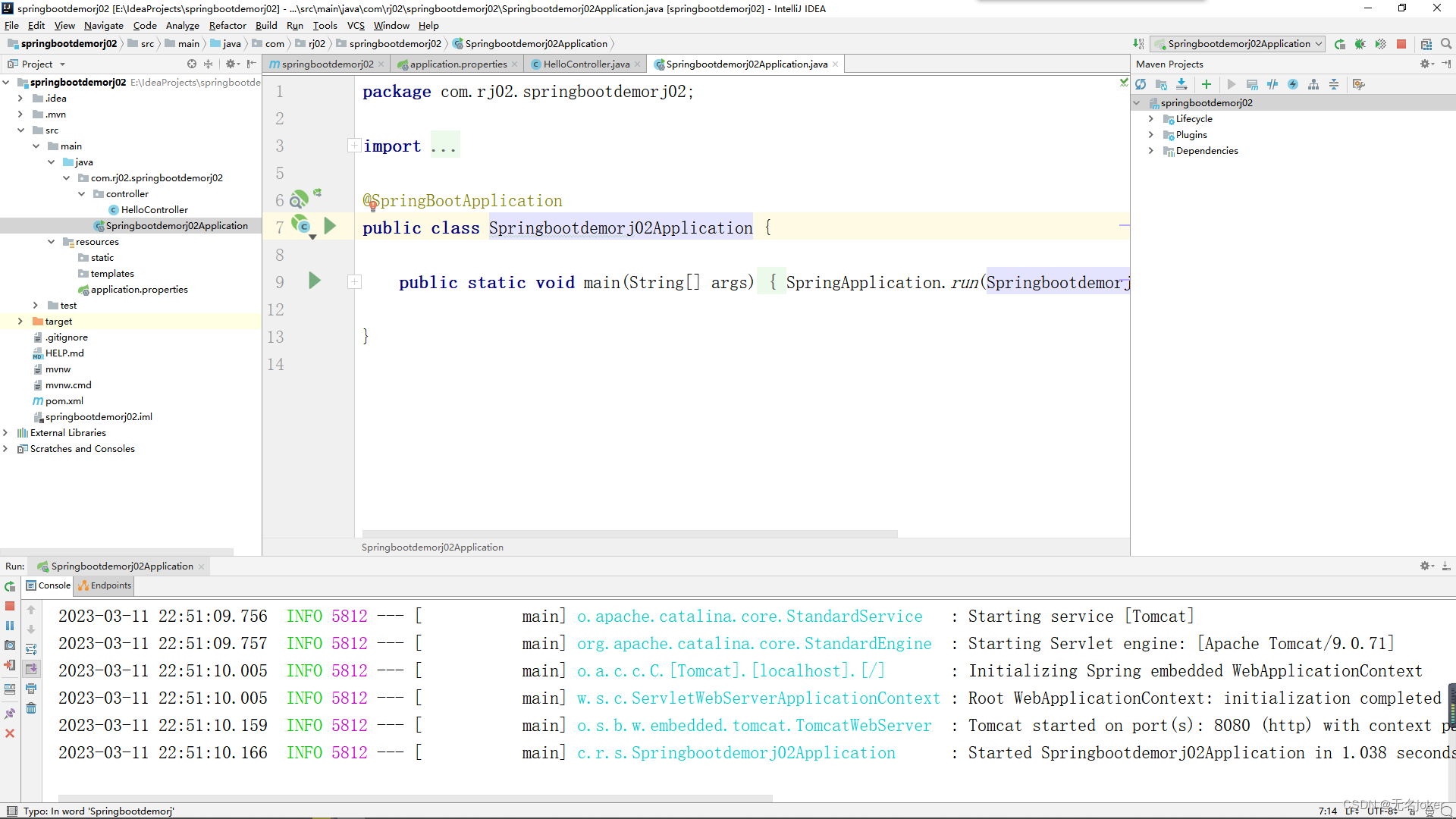This screenshot has width=1456, height=819.
Task: Select pom.xml in project tree
Action: tap(64, 401)
